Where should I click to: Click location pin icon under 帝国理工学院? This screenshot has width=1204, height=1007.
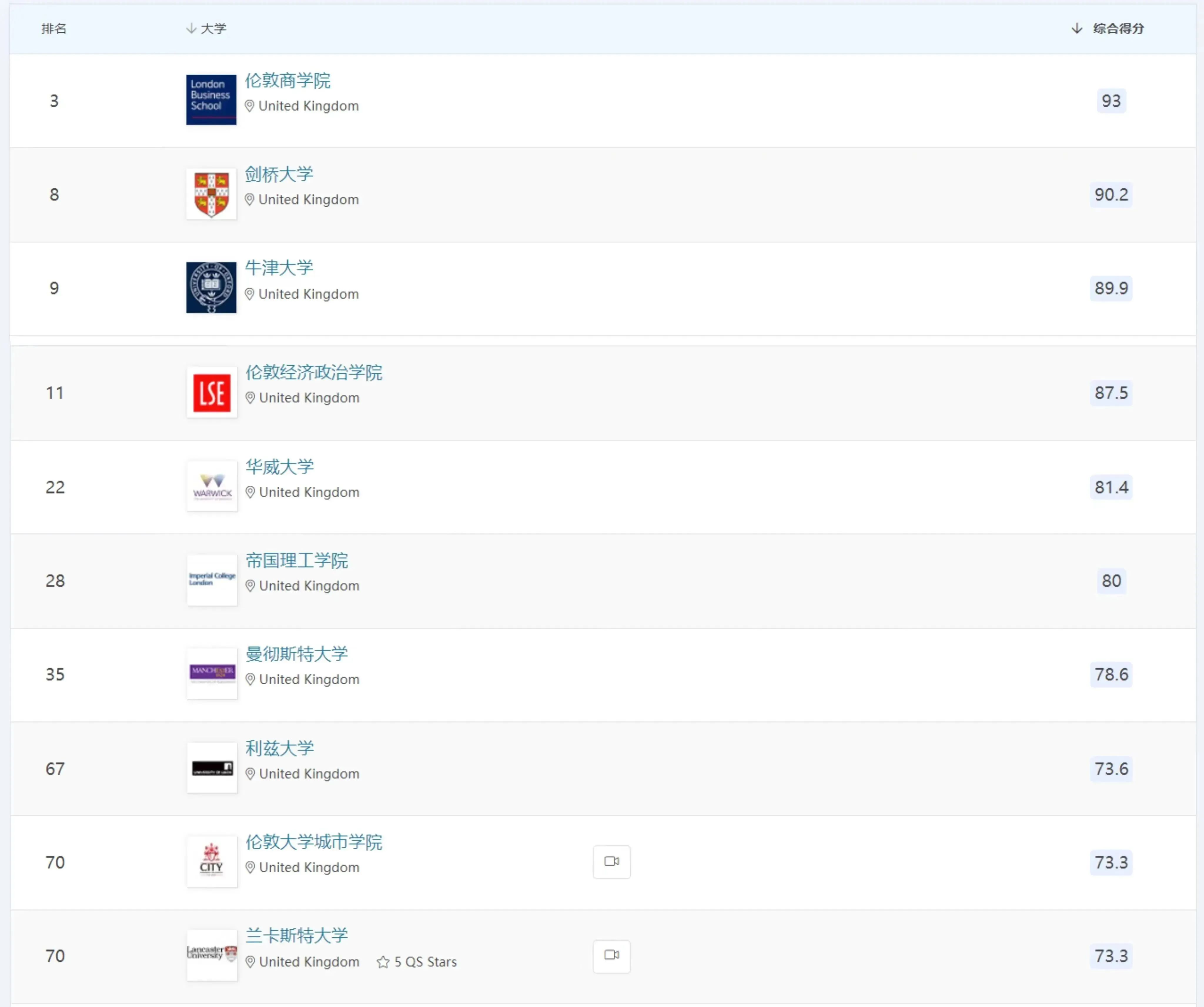250,586
